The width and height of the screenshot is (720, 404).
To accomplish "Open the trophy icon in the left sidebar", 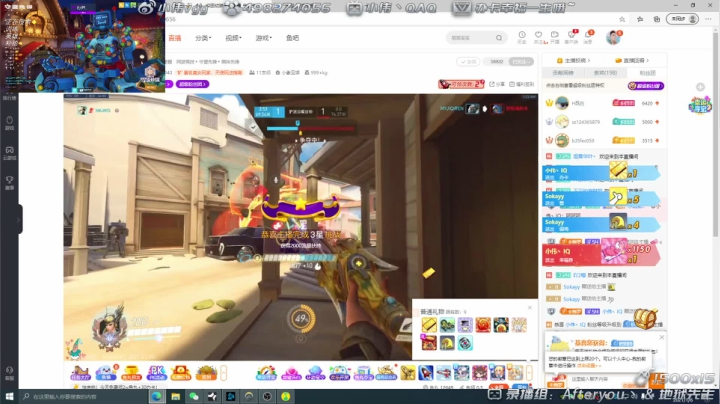I will pyautogui.click(x=10, y=182).
